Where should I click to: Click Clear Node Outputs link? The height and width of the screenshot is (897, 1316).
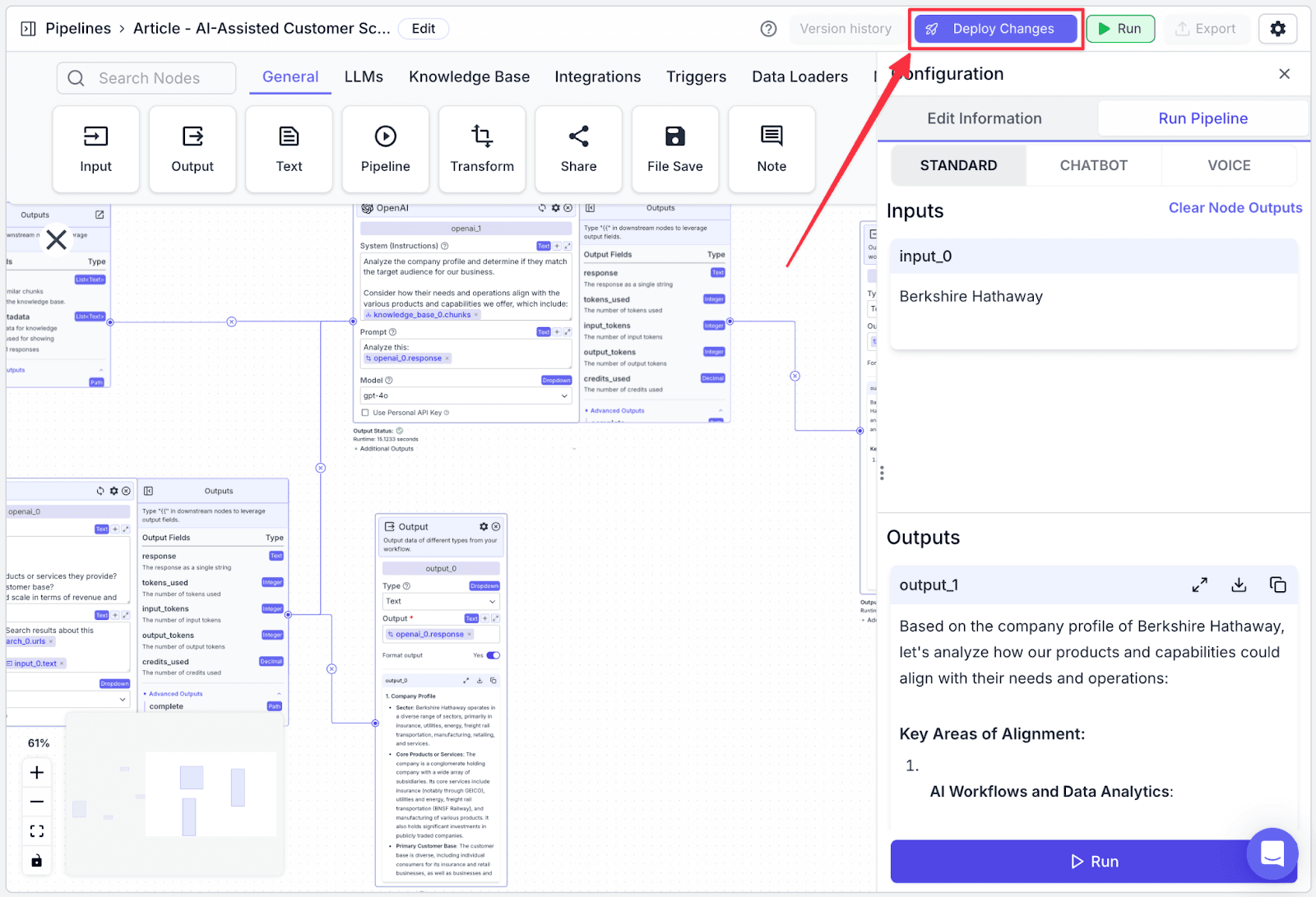pyautogui.click(x=1235, y=208)
